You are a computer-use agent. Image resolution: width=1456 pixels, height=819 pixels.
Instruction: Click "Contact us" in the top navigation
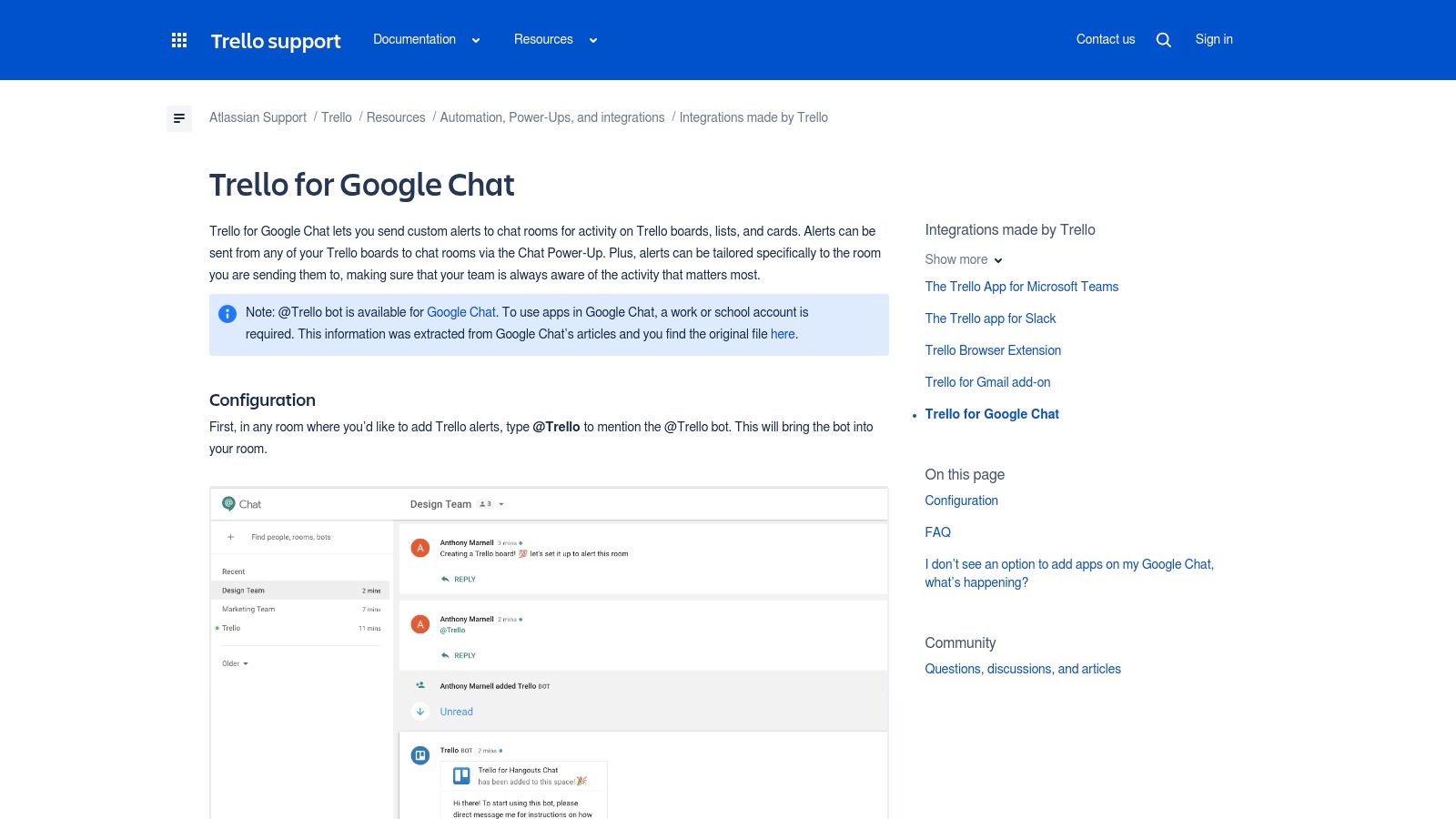tap(1105, 39)
